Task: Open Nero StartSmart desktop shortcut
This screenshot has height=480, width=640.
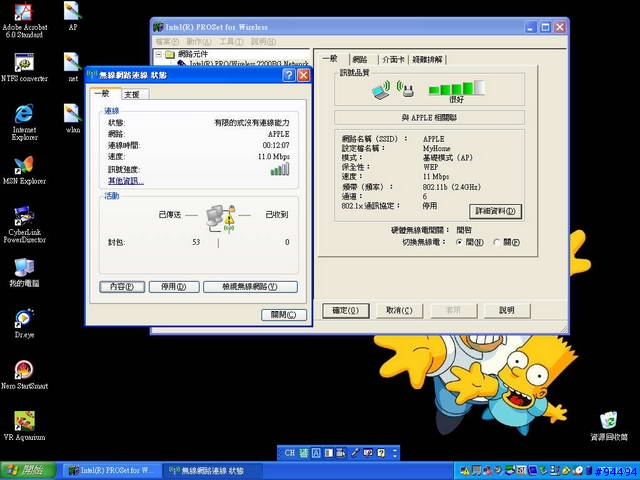Action: click(x=24, y=375)
